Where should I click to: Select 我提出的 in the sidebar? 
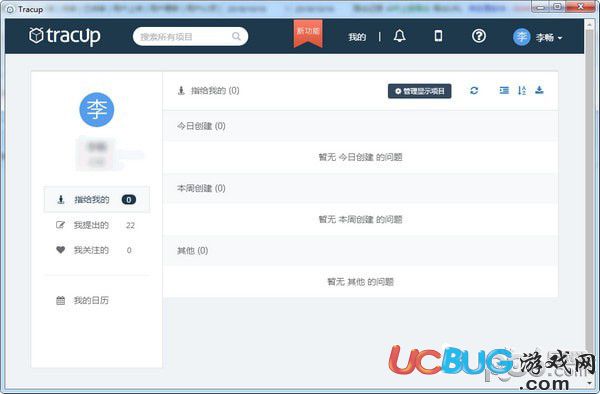(x=97, y=225)
